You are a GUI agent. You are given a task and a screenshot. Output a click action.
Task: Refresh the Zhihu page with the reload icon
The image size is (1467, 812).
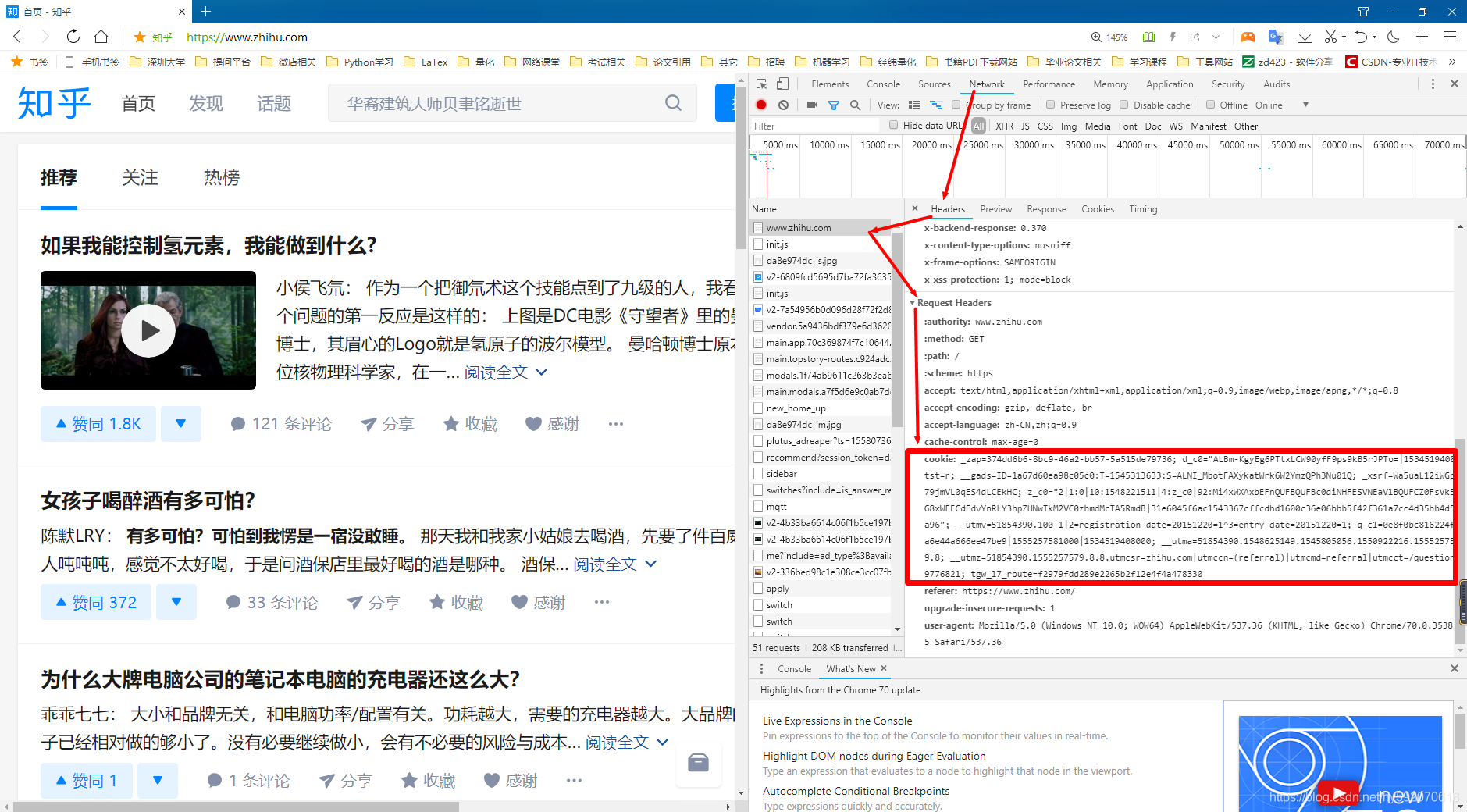pos(73,37)
